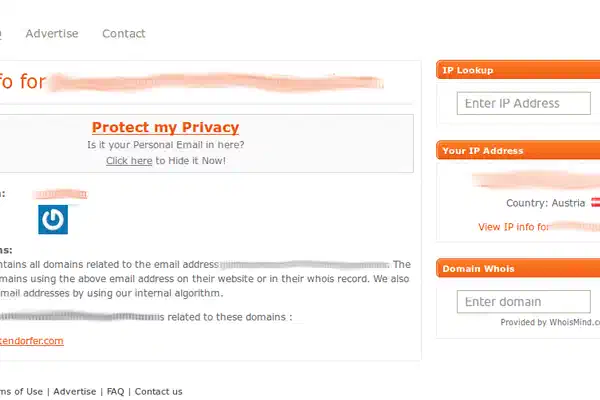This screenshot has height=400, width=600.
Task: Click the footer Advertise link
Action: click(75, 391)
